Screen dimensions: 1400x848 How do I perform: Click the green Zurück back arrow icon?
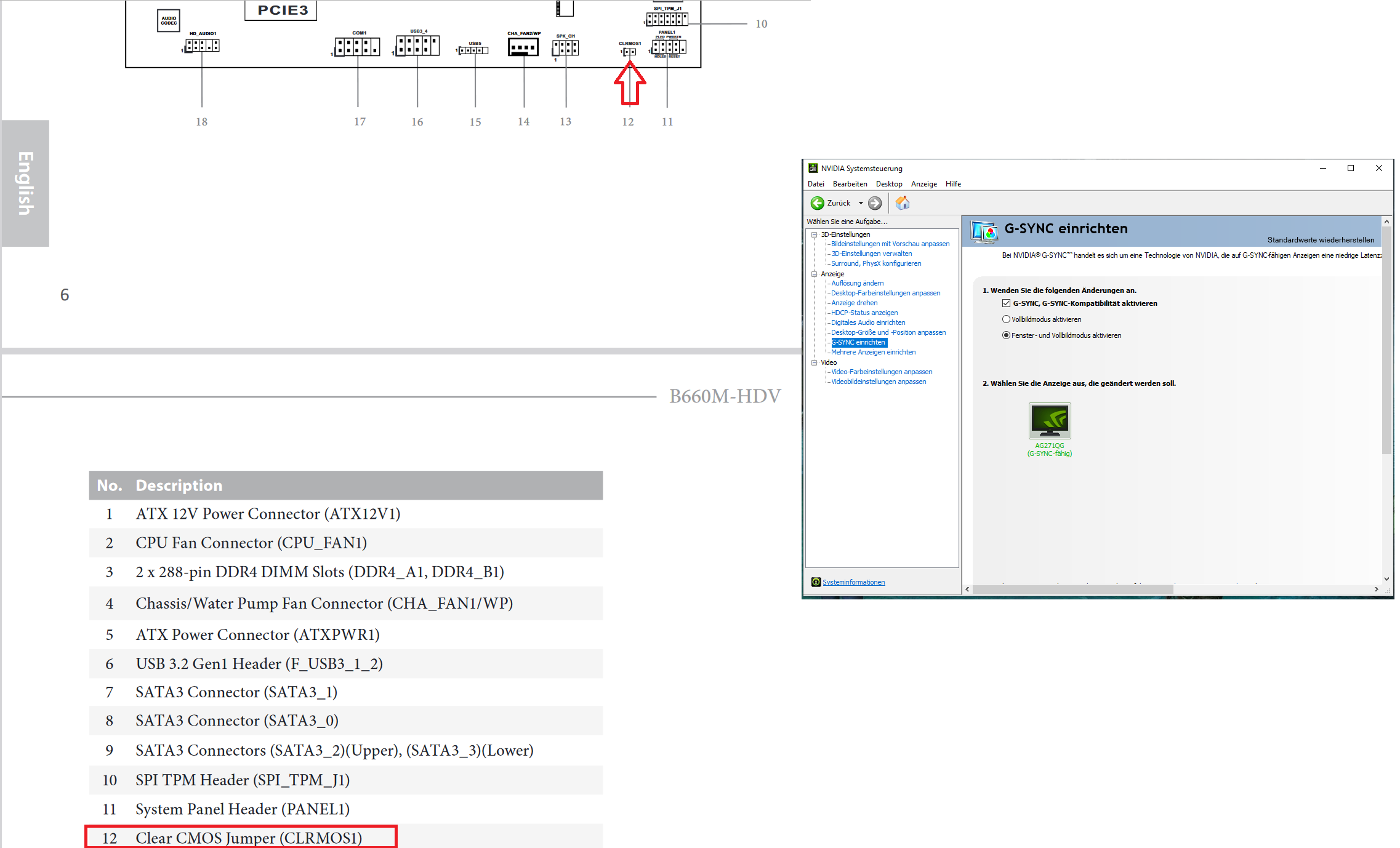pos(817,203)
